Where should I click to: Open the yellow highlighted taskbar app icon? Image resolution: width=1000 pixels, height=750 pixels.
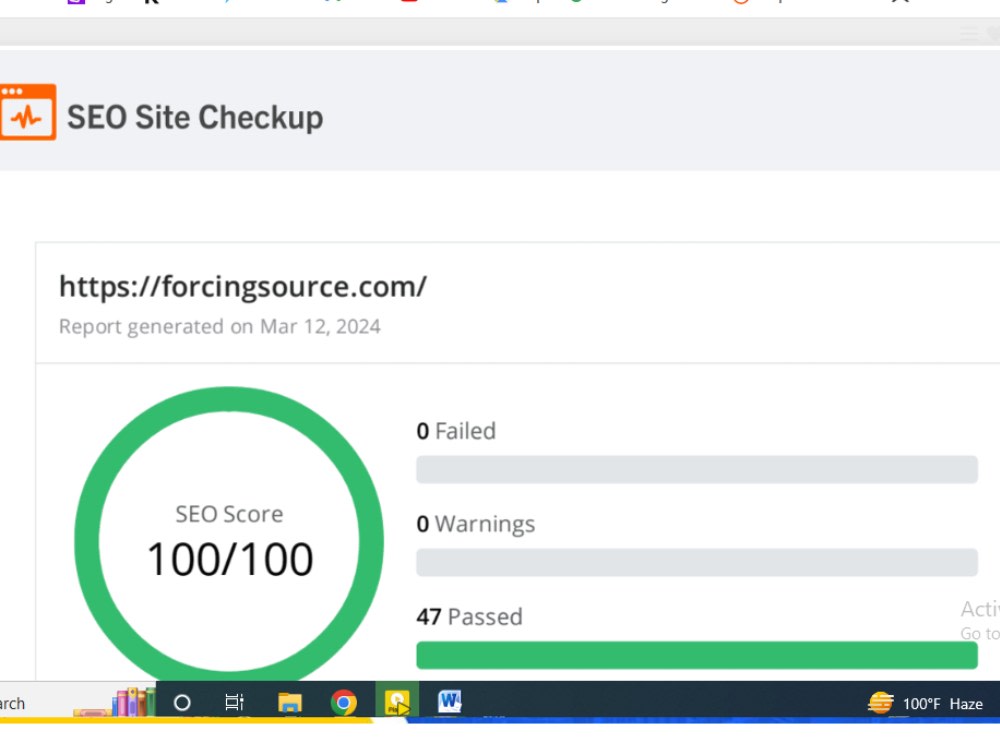coord(397,702)
